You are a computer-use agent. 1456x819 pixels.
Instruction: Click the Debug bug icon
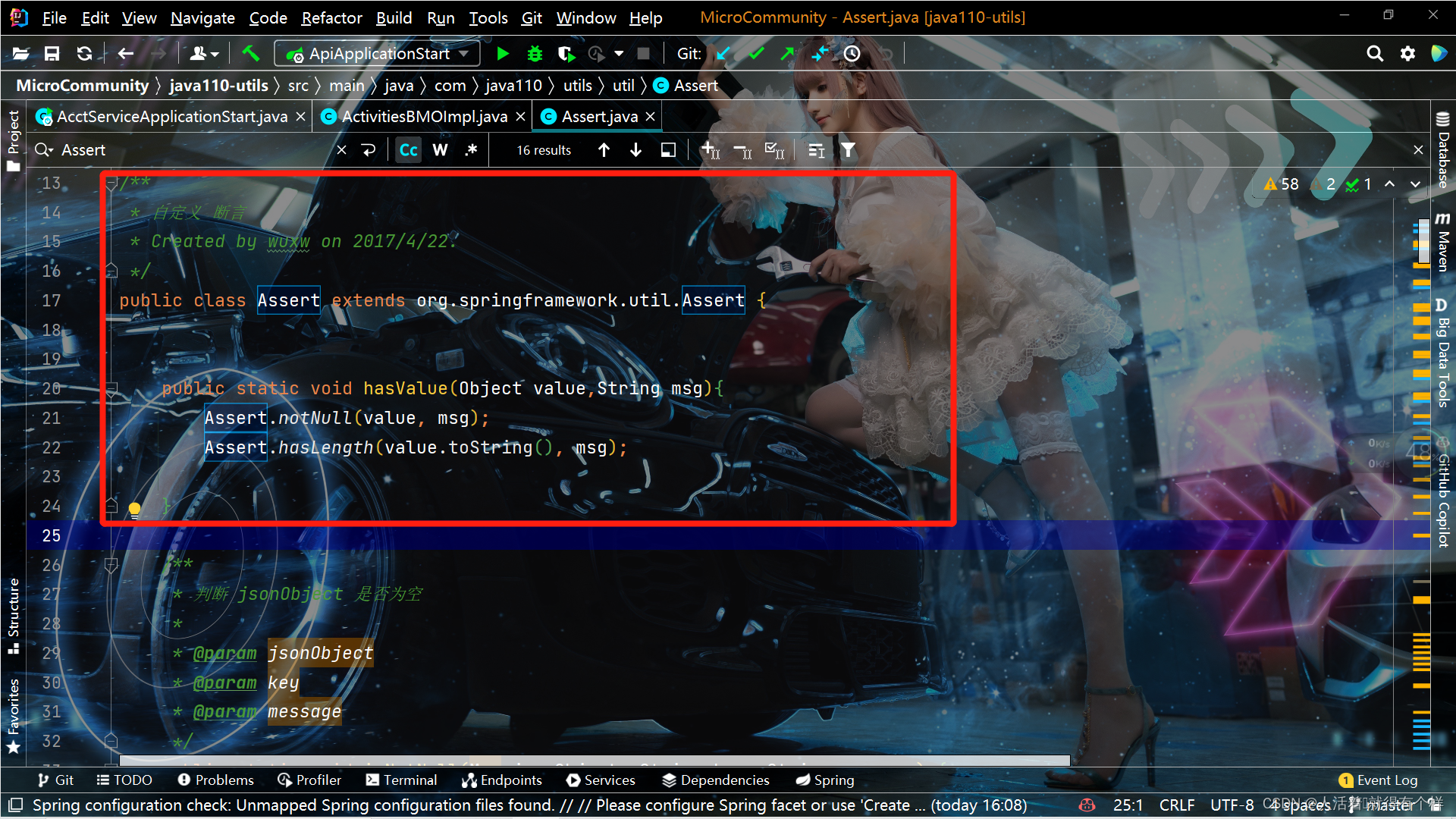(x=534, y=52)
